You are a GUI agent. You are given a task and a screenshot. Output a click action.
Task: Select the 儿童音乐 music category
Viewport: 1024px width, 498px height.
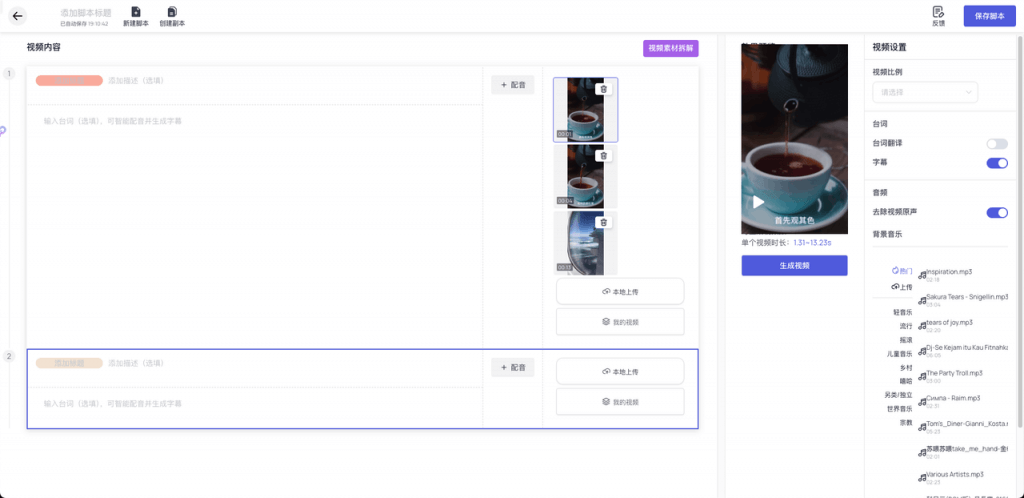899,354
